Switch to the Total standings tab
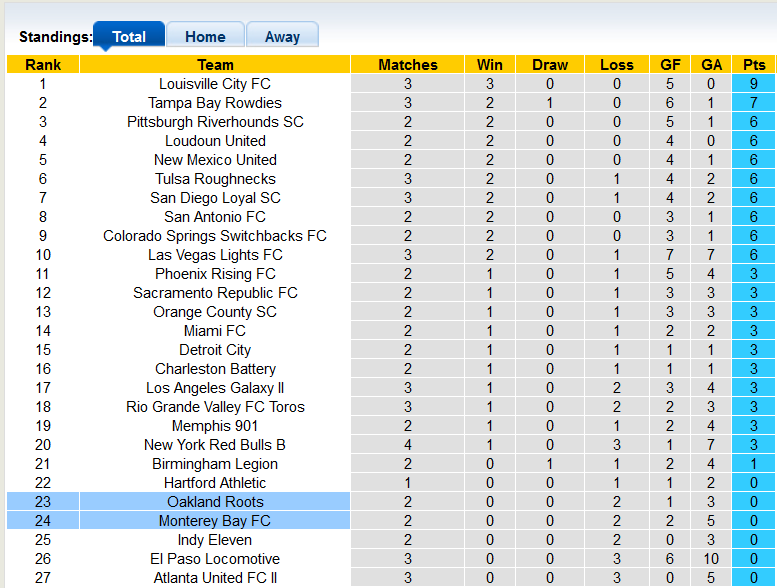The width and height of the screenshot is (777, 588). (x=129, y=37)
